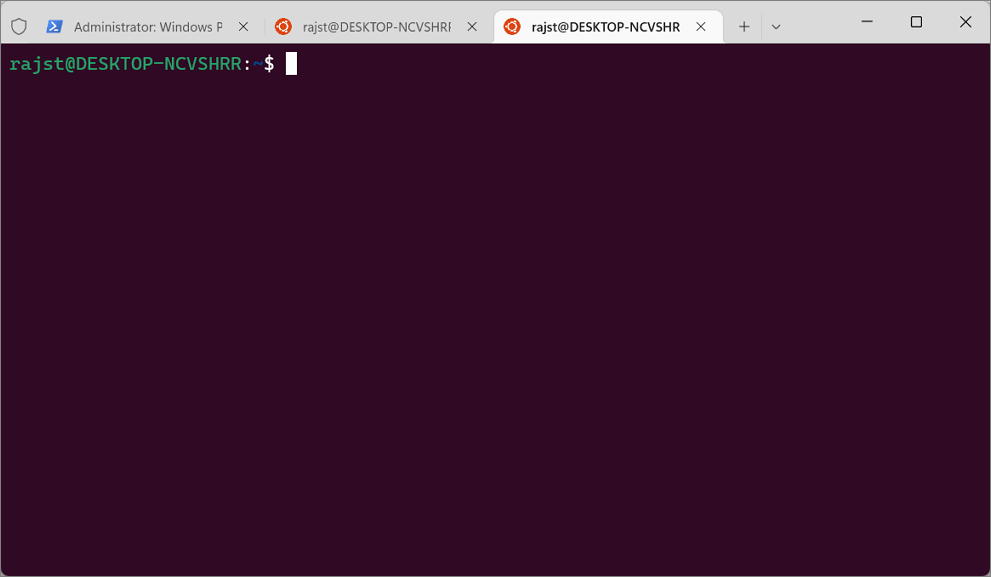The image size is (991, 577).
Task: Click the Ubuntu logo on the active tab
Action: coord(512,27)
